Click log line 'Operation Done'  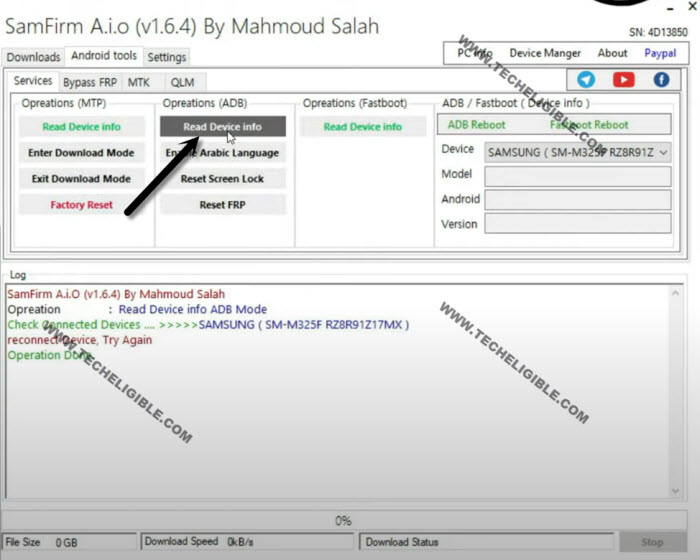tap(49, 355)
